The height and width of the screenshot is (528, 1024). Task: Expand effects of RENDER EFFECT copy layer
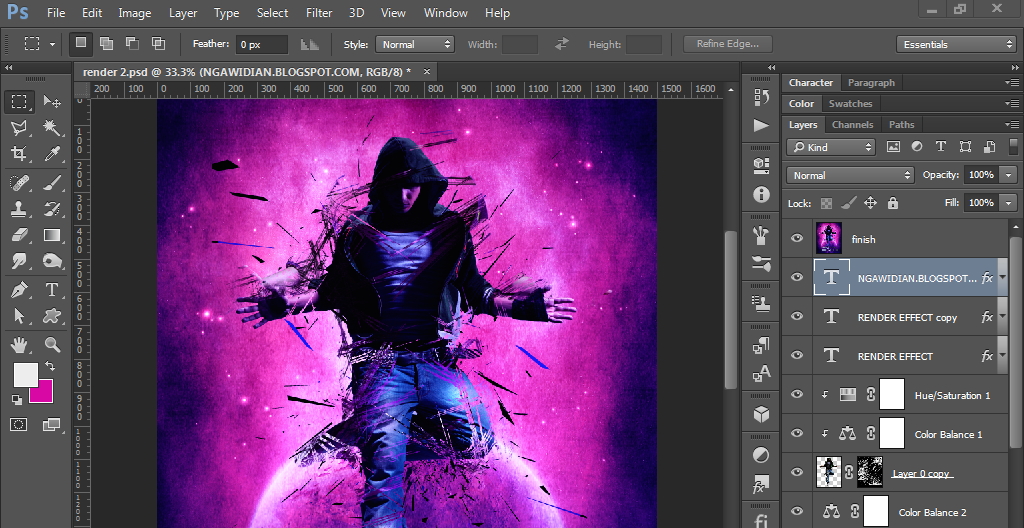[x=1002, y=317]
